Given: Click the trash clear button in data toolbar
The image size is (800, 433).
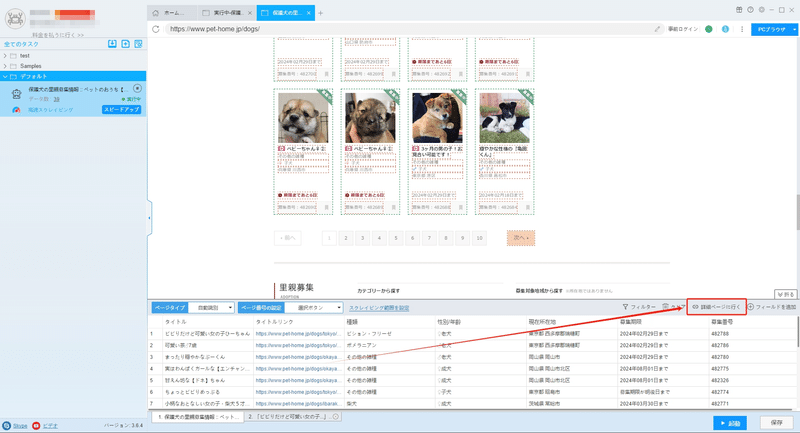Looking at the screenshot, I should pos(673,307).
